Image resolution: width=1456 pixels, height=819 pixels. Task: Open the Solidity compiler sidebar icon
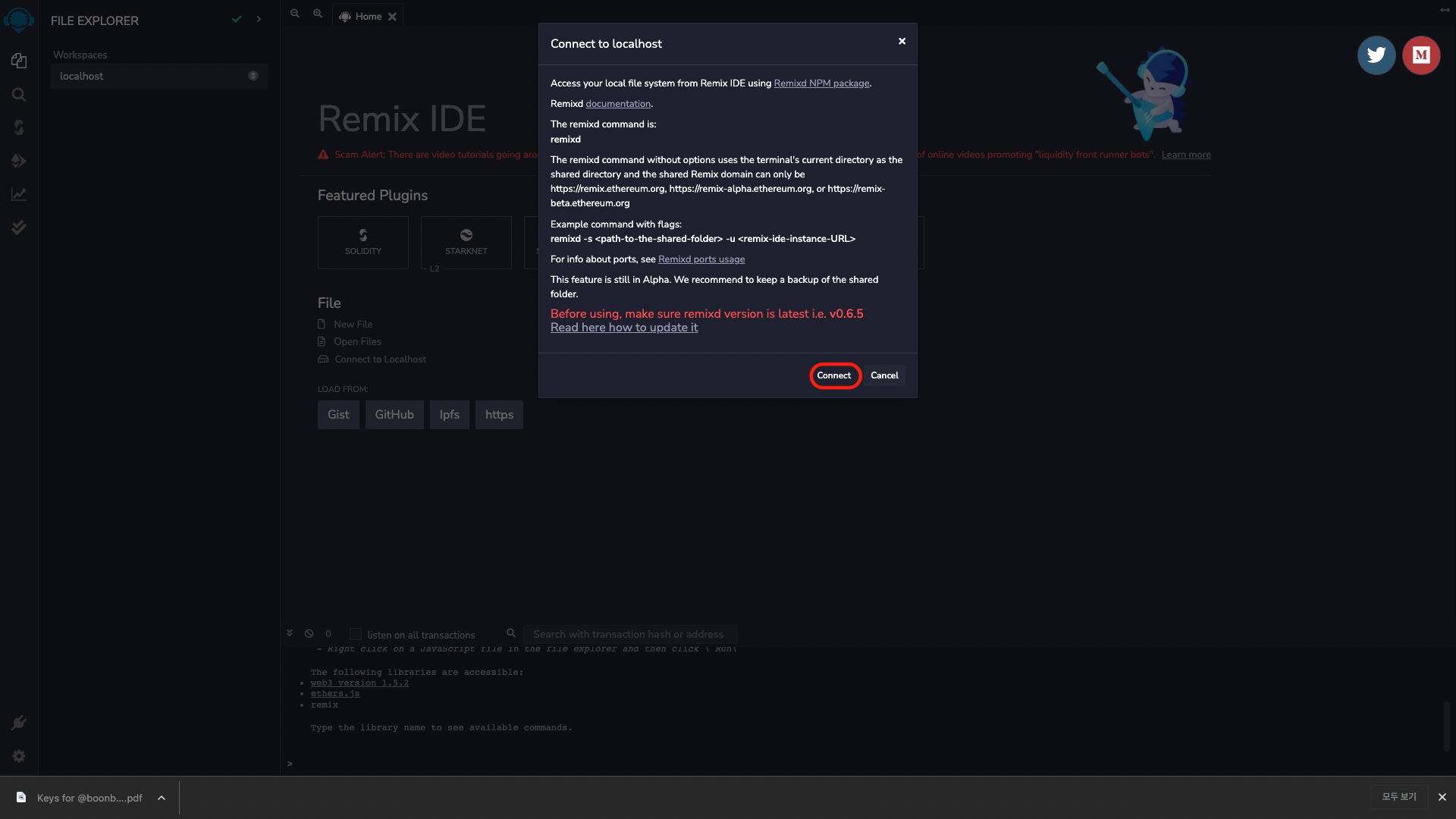pos(19,127)
